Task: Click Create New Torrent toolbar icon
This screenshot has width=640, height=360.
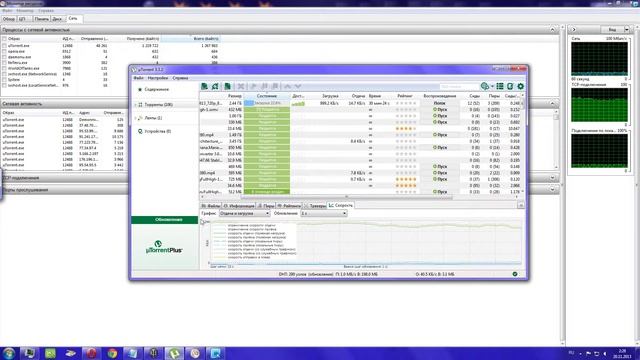Action: tap(228, 86)
